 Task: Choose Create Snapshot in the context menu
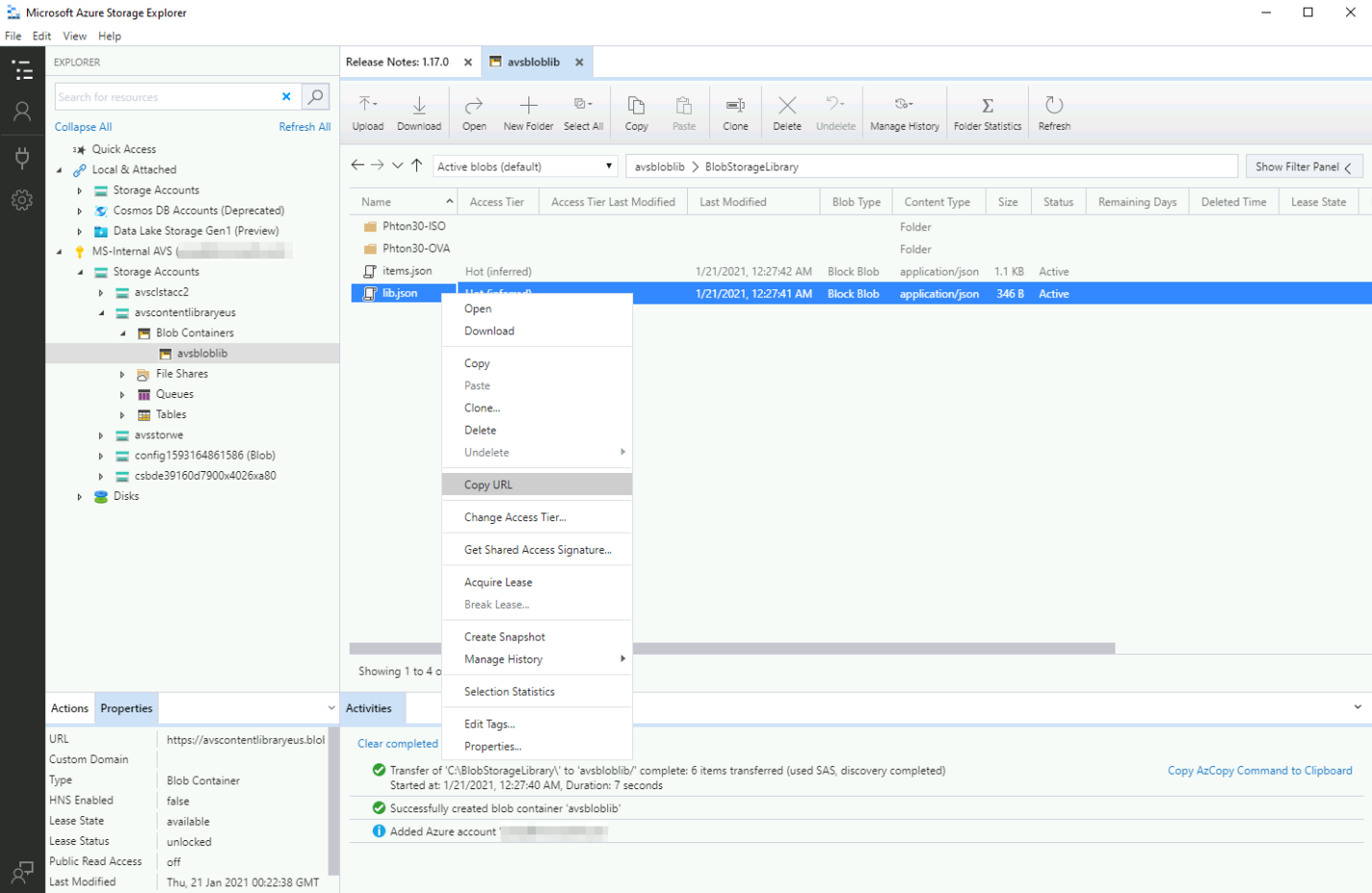(537, 637)
